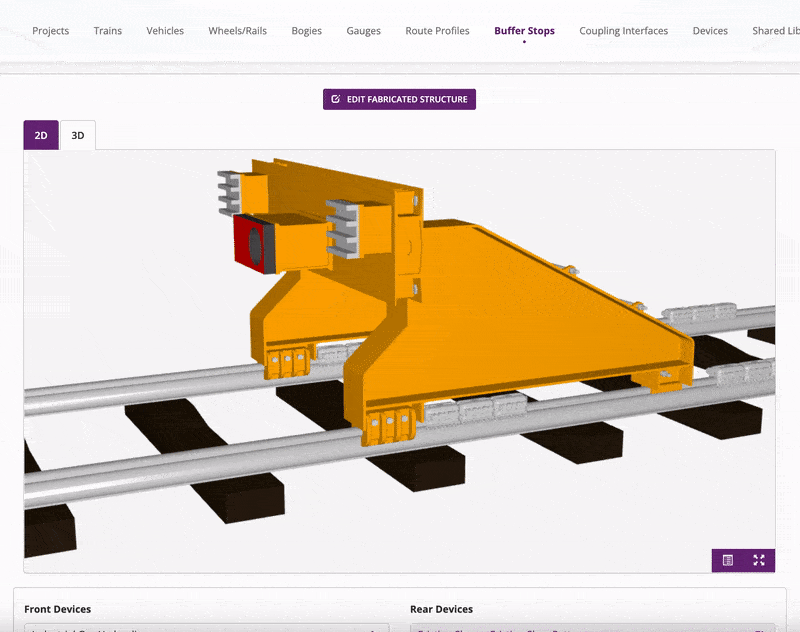Open the viewer details panel icon
Image resolution: width=800 pixels, height=632 pixels.
(x=728, y=560)
